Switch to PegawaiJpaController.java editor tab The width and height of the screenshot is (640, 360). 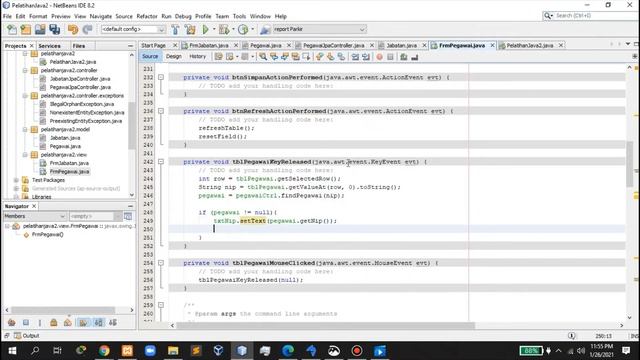[333, 45]
